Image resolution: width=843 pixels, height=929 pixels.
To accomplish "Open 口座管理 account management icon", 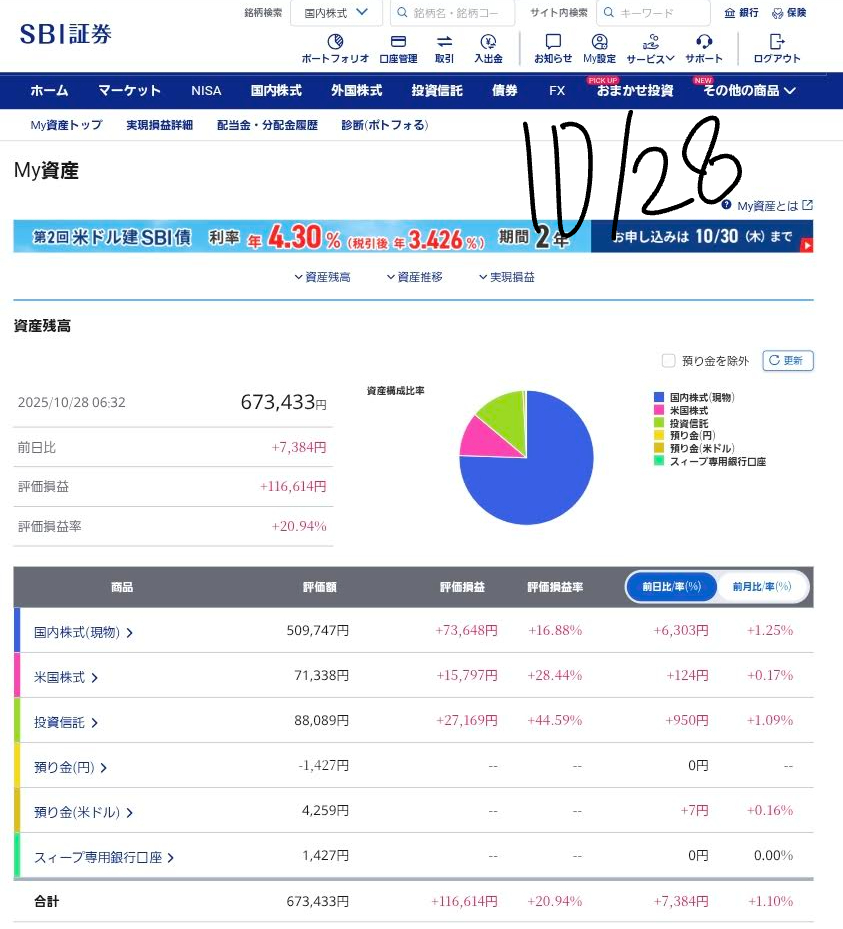I will coord(398,42).
